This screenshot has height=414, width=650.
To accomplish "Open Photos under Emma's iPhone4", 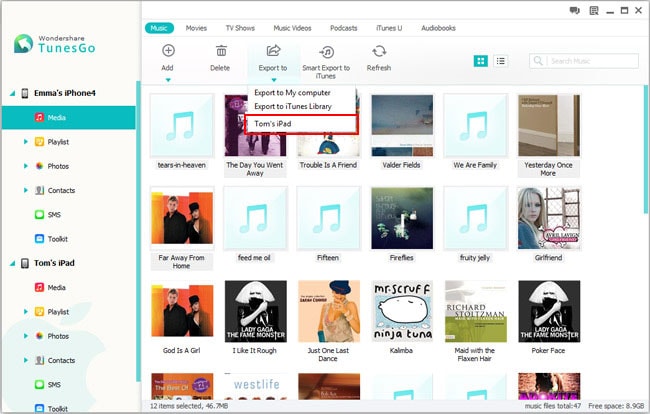I will [x=58, y=166].
